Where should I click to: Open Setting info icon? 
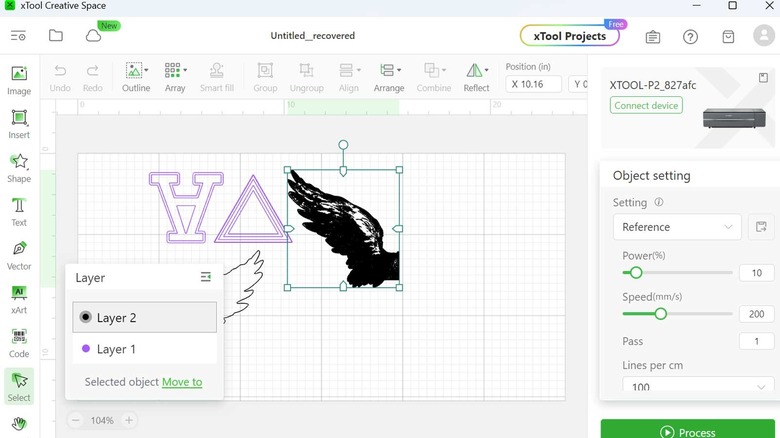coord(659,202)
